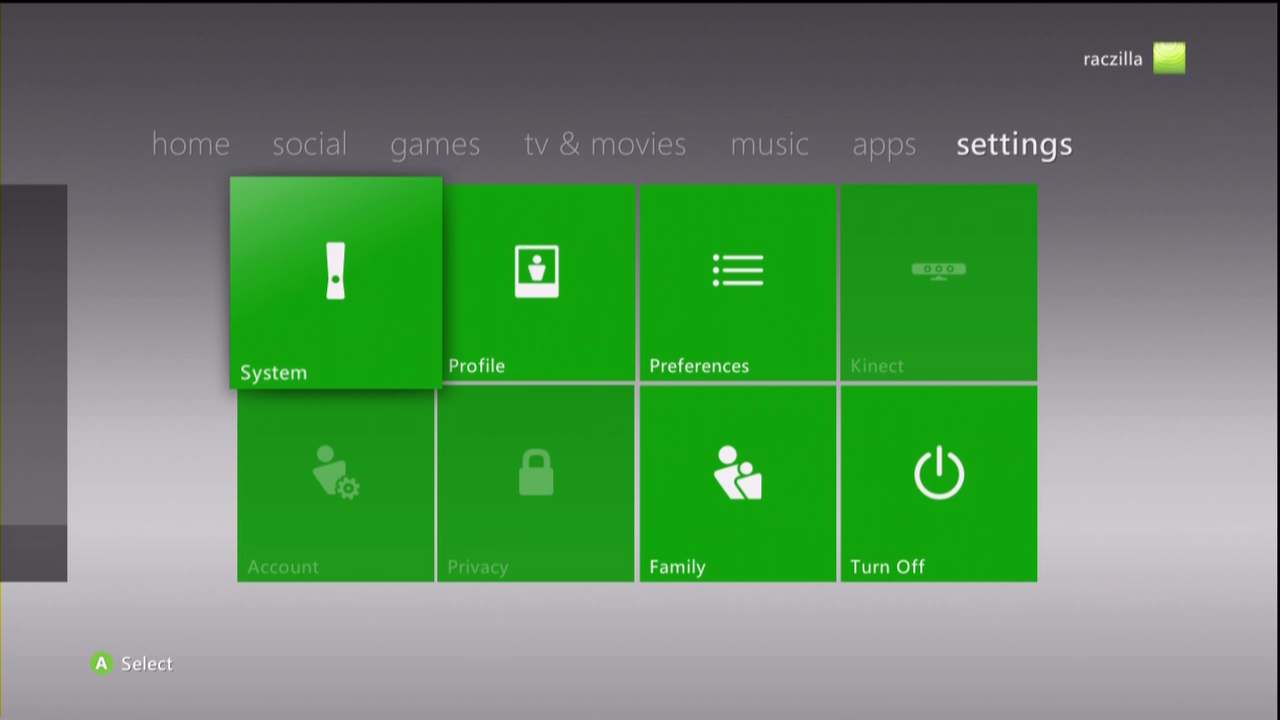1280x720 pixels.
Task: Switch to the music tab
Action: click(769, 144)
